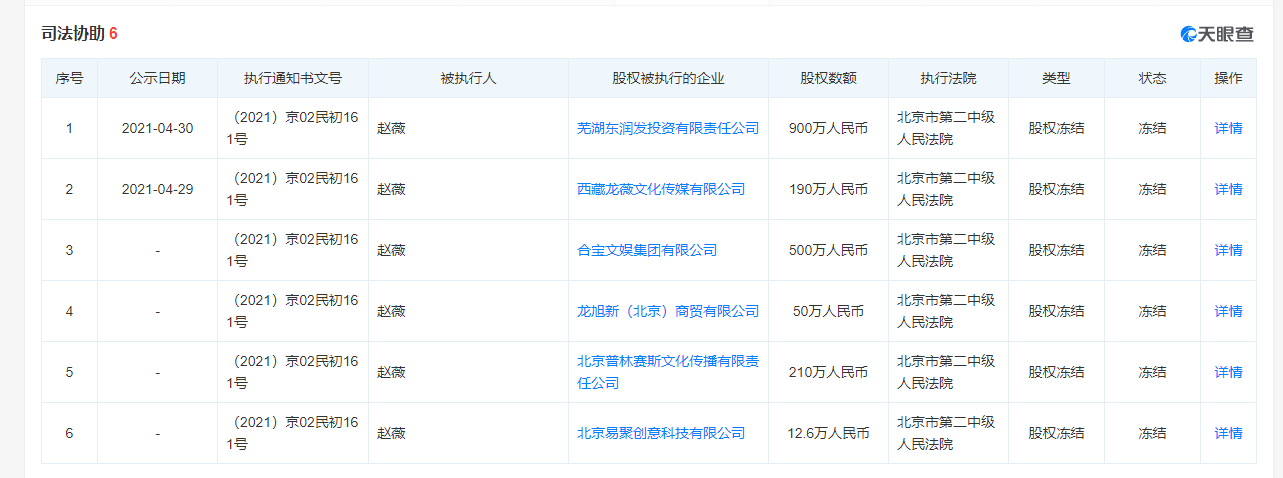Open company link 合宝文娱集团有限公司
This screenshot has height=478, width=1283.
pos(647,250)
